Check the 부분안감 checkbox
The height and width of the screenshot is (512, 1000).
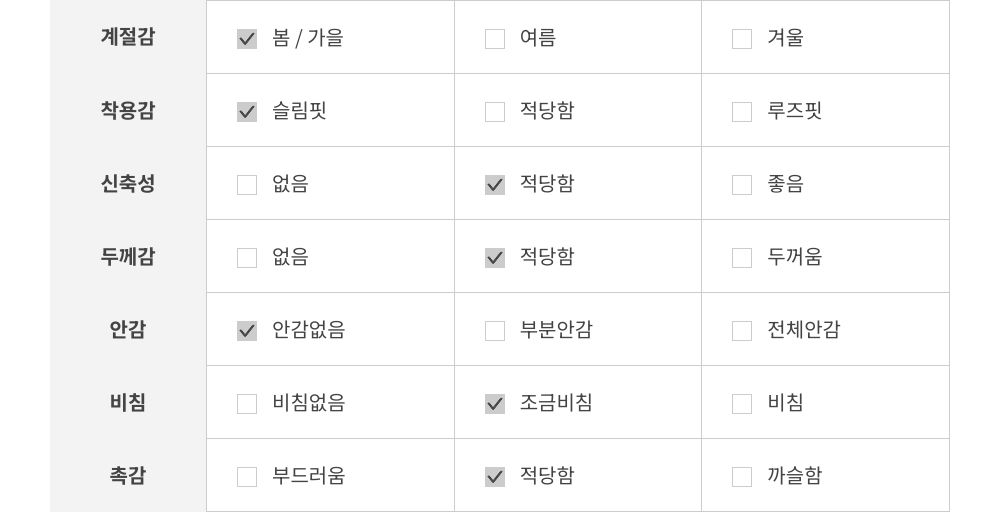point(495,331)
